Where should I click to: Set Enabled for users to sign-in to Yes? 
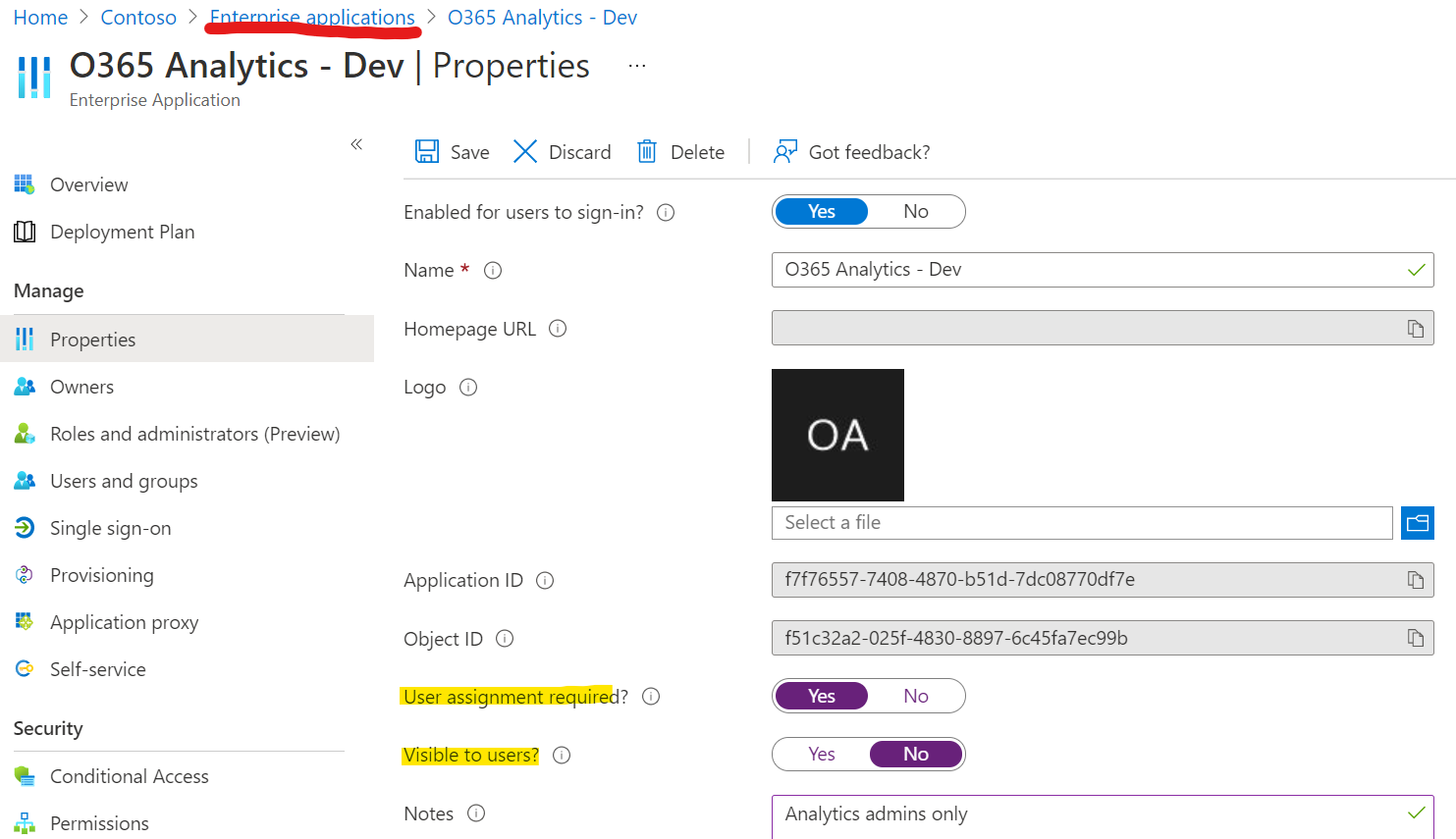click(822, 211)
